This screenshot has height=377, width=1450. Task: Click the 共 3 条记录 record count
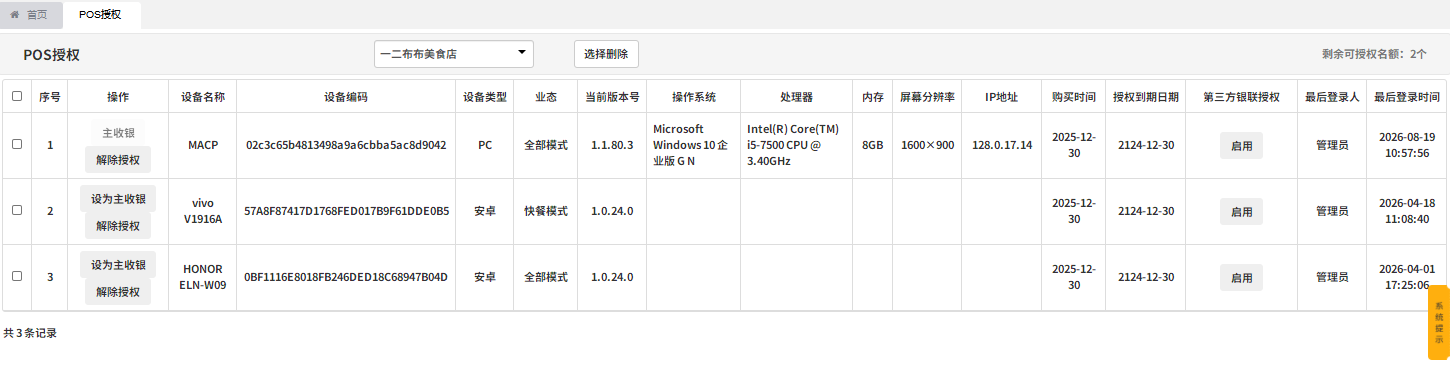pyautogui.click(x=30, y=333)
